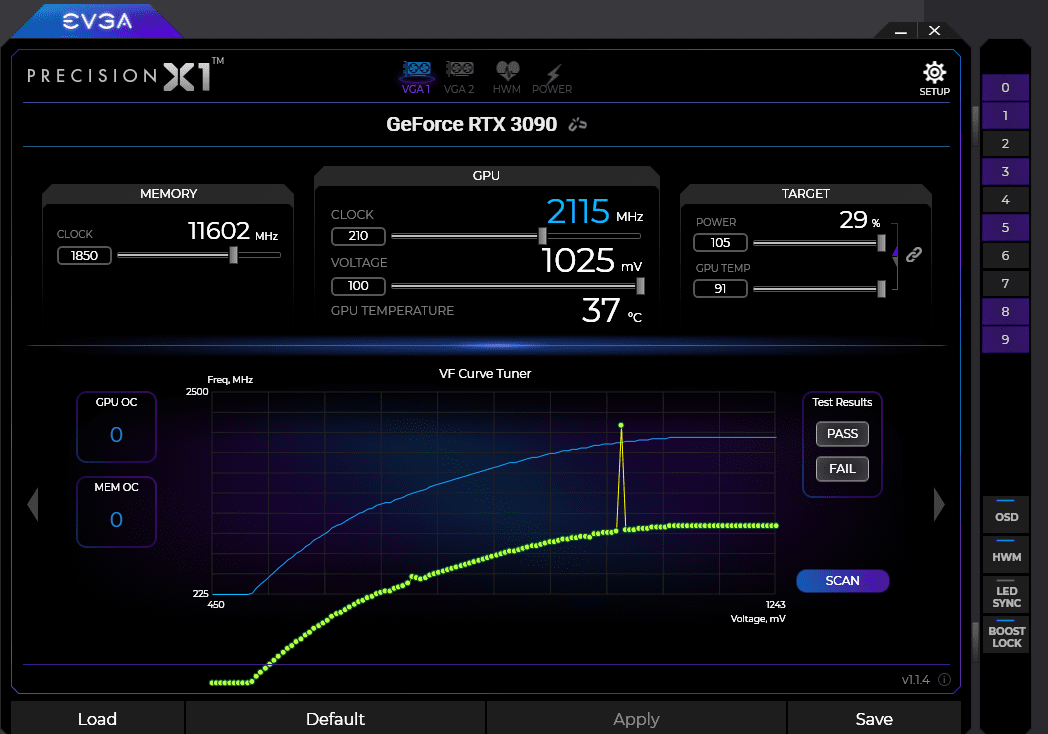Click the 29 % power reading
Screen dimensions: 1048x734
(860, 219)
